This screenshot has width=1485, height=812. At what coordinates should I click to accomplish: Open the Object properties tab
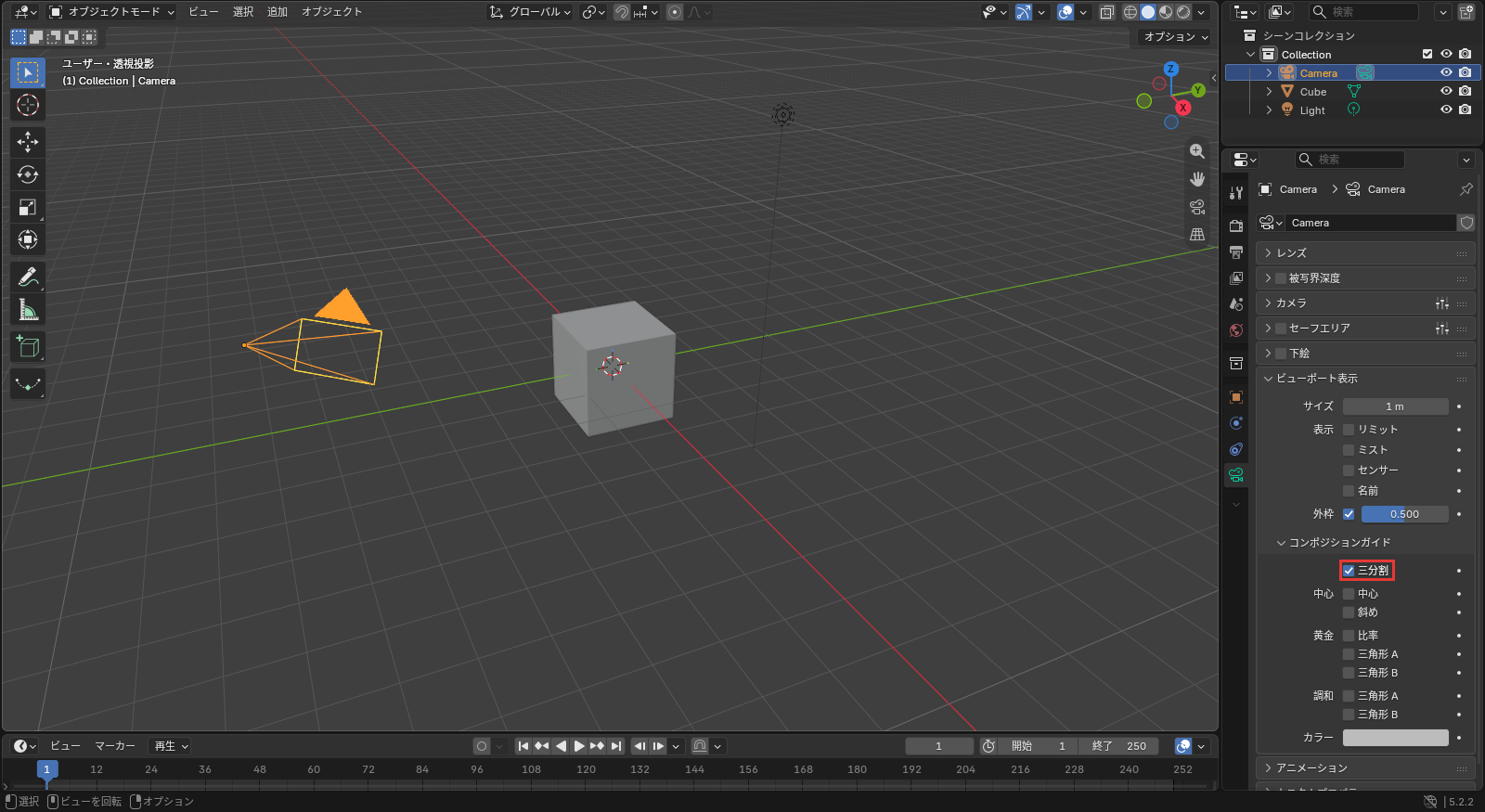[x=1236, y=397]
